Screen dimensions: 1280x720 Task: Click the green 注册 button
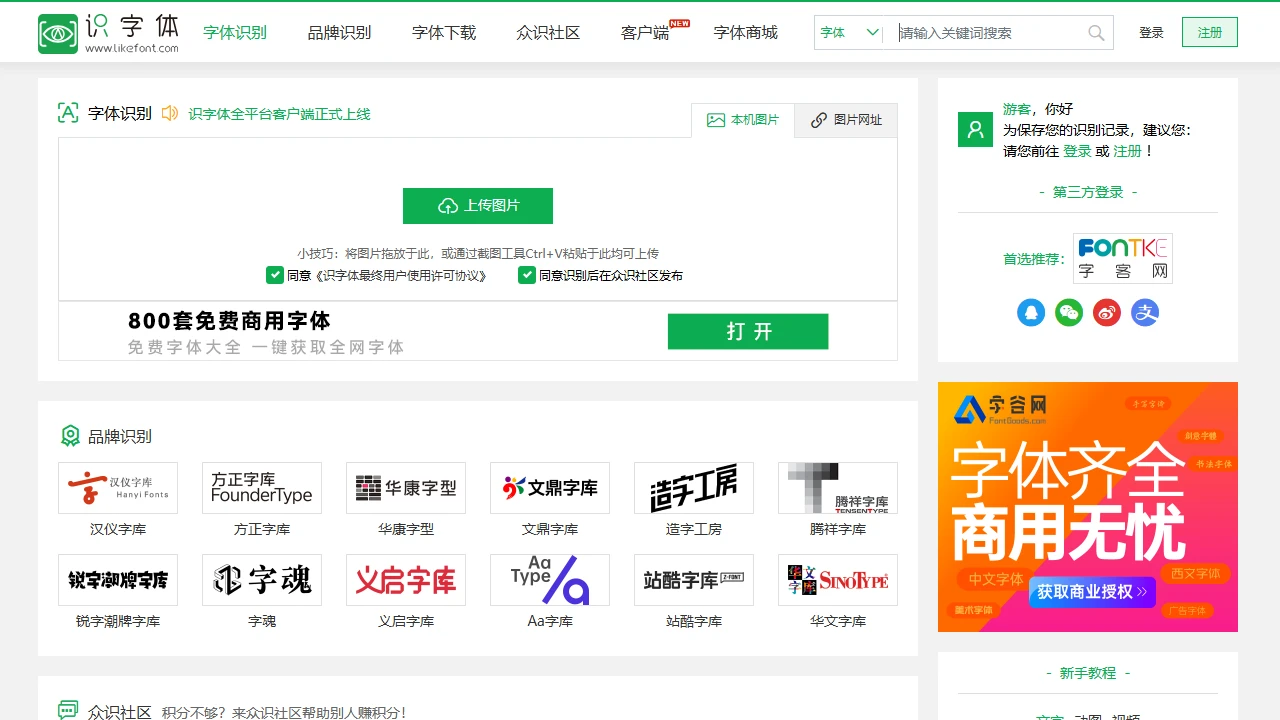pyautogui.click(x=1209, y=32)
